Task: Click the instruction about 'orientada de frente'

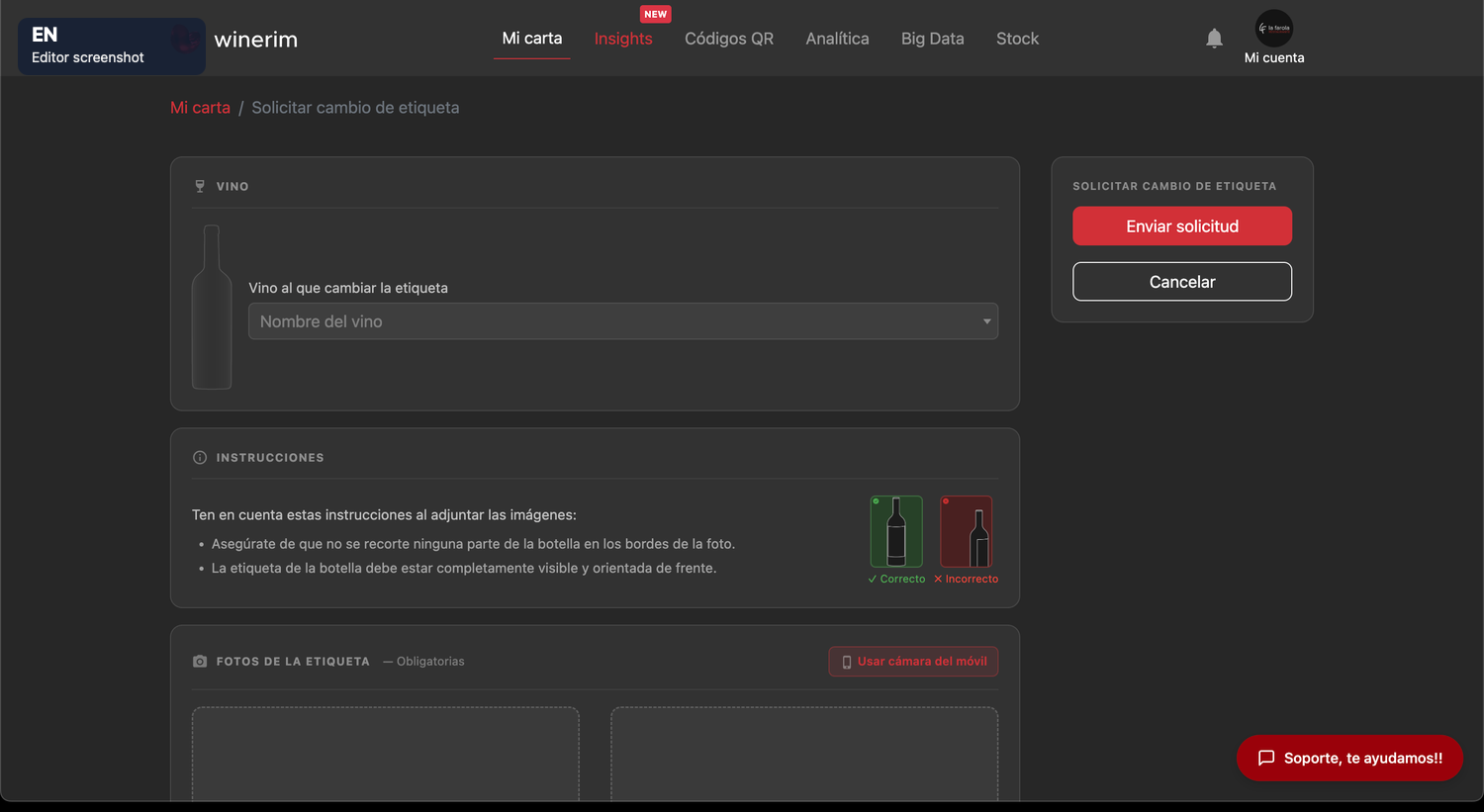Action: point(464,568)
